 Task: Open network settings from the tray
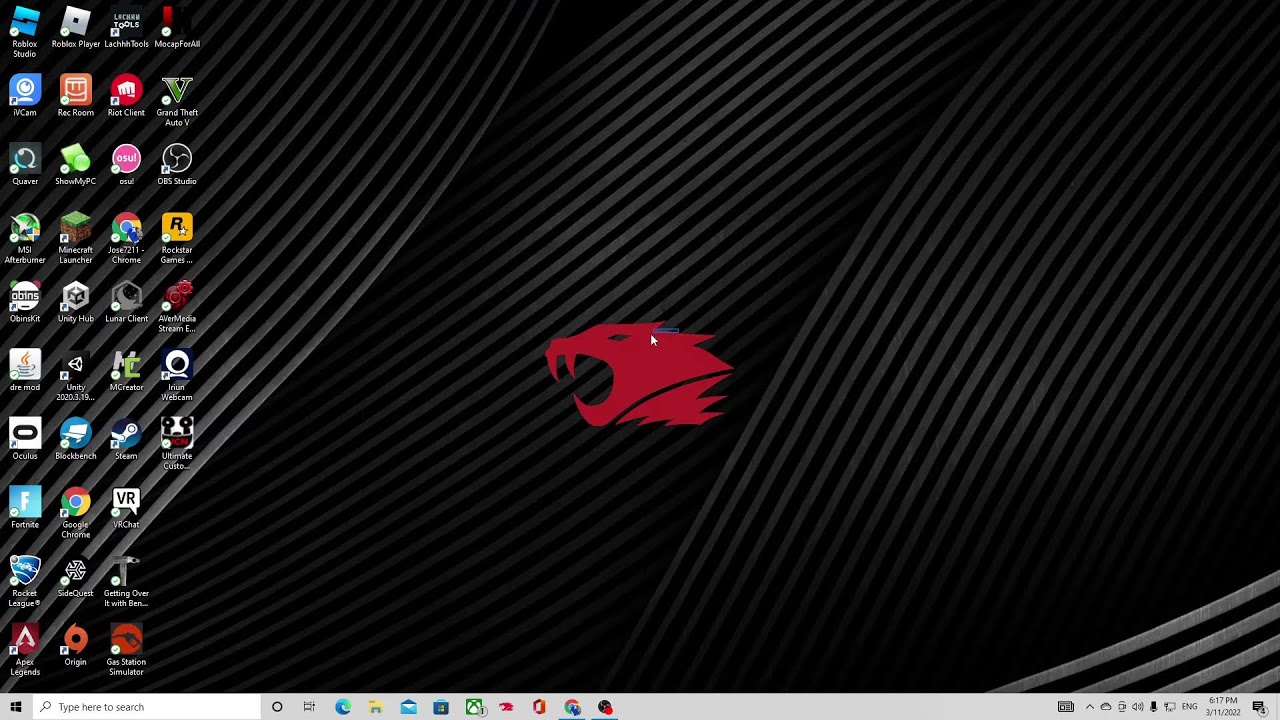pos(1170,707)
